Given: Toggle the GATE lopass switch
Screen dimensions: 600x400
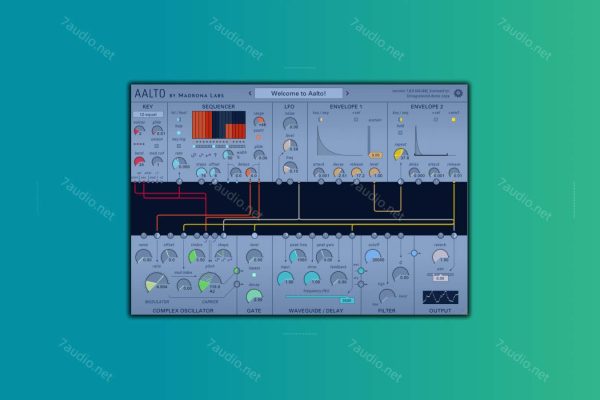Looking at the screenshot, I should 254,275.
